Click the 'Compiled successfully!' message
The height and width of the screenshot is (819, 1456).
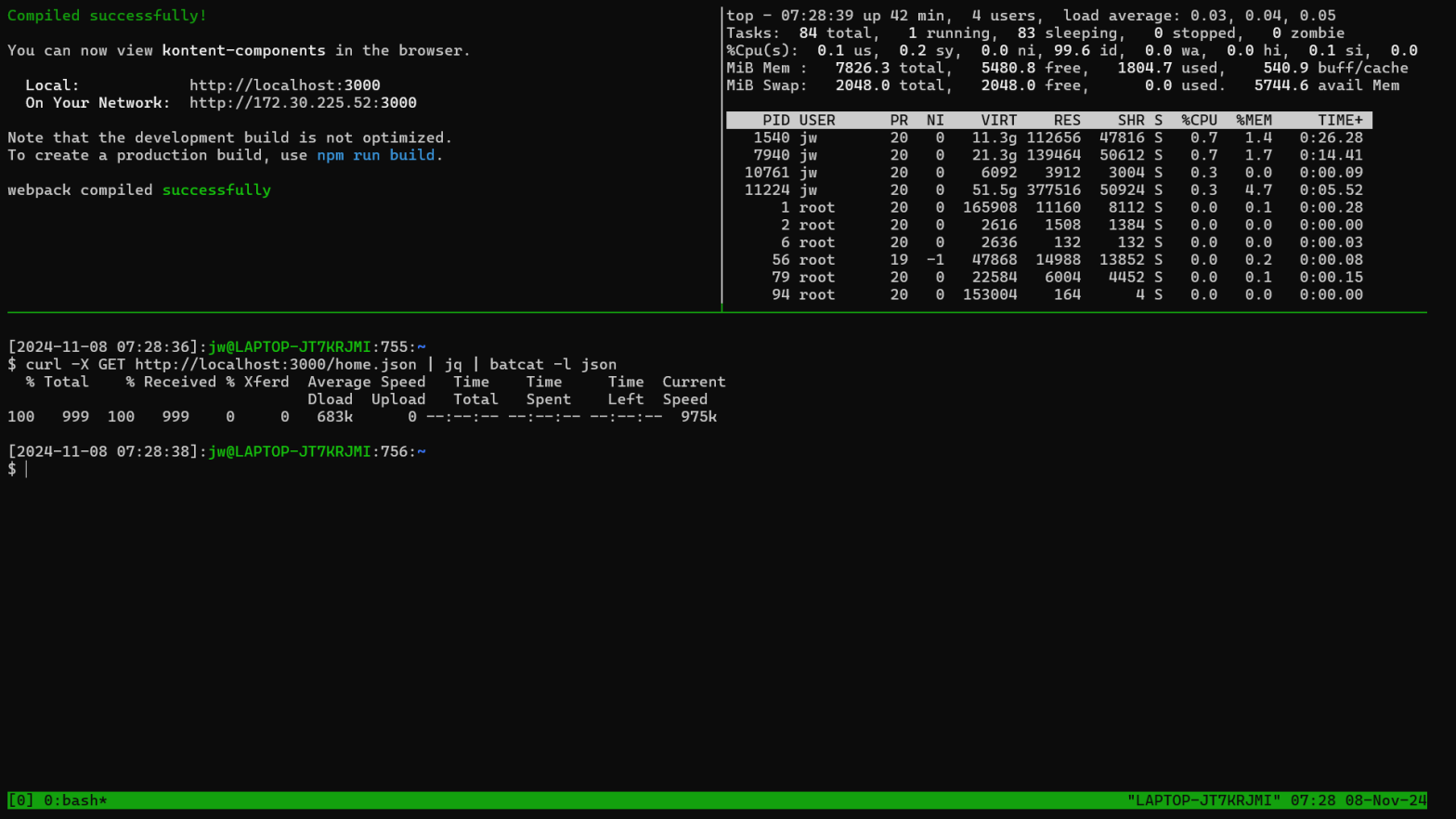pos(107,16)
